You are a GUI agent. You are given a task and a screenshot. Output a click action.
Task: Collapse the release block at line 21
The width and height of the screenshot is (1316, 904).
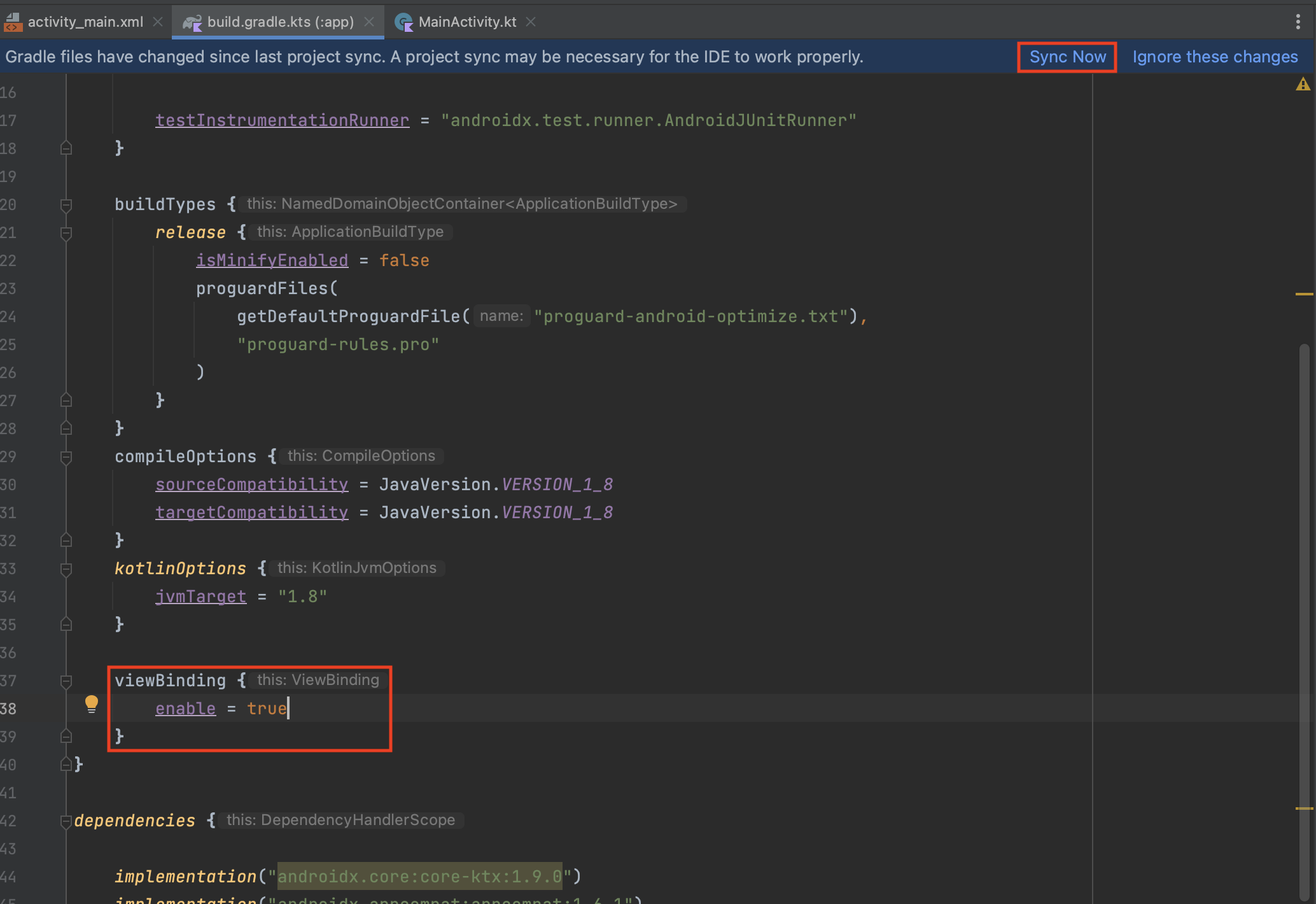[x=66, y=233]
